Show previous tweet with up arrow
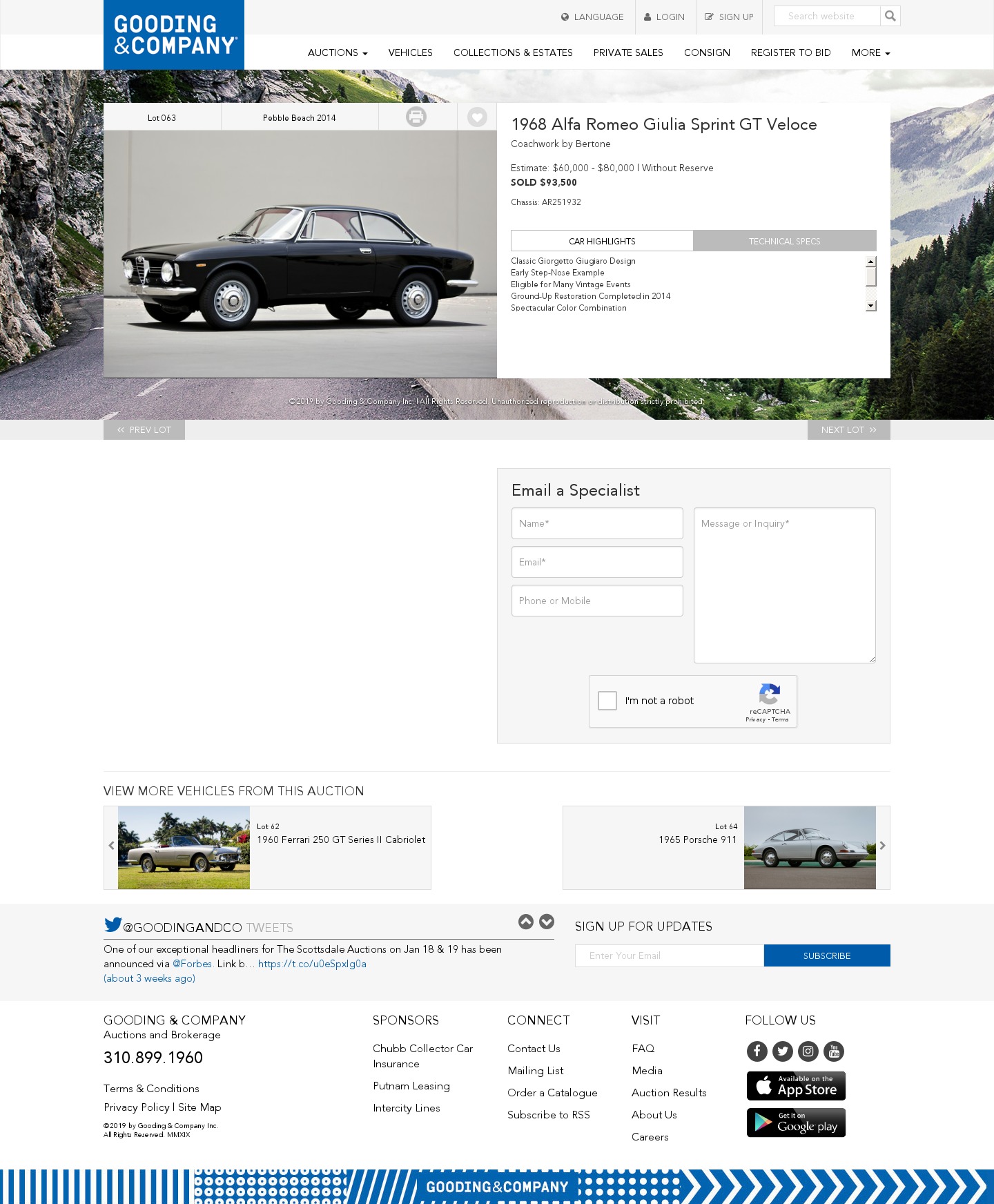Image resolution: width=994 pixels, height=1204 pixels. [x=526, y=922]
